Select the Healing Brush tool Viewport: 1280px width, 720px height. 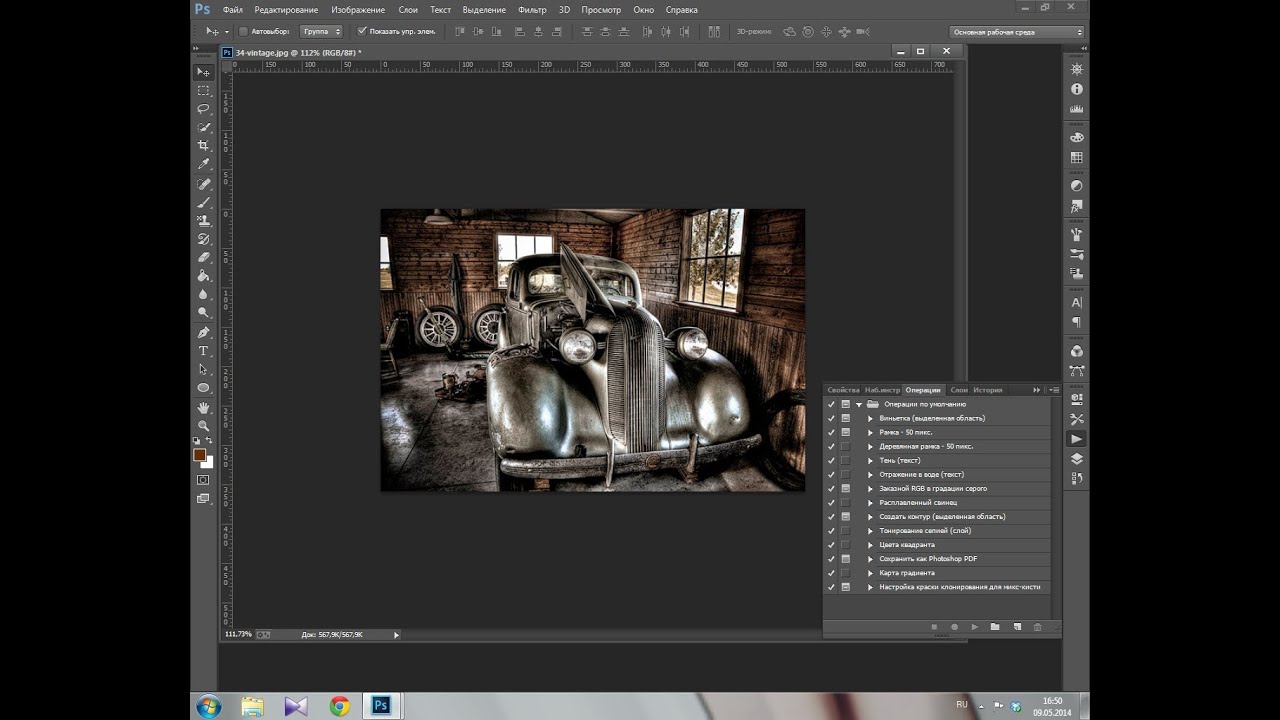coord(204,184)
